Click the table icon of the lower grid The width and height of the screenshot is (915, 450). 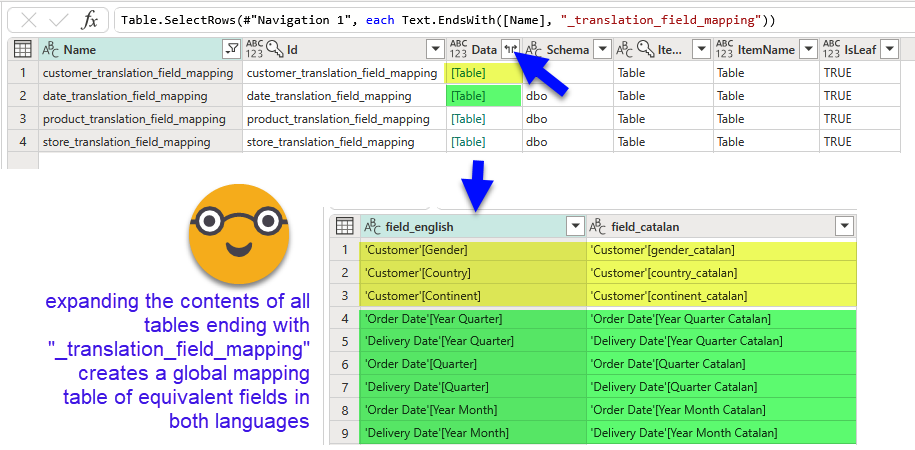(344, 226)
